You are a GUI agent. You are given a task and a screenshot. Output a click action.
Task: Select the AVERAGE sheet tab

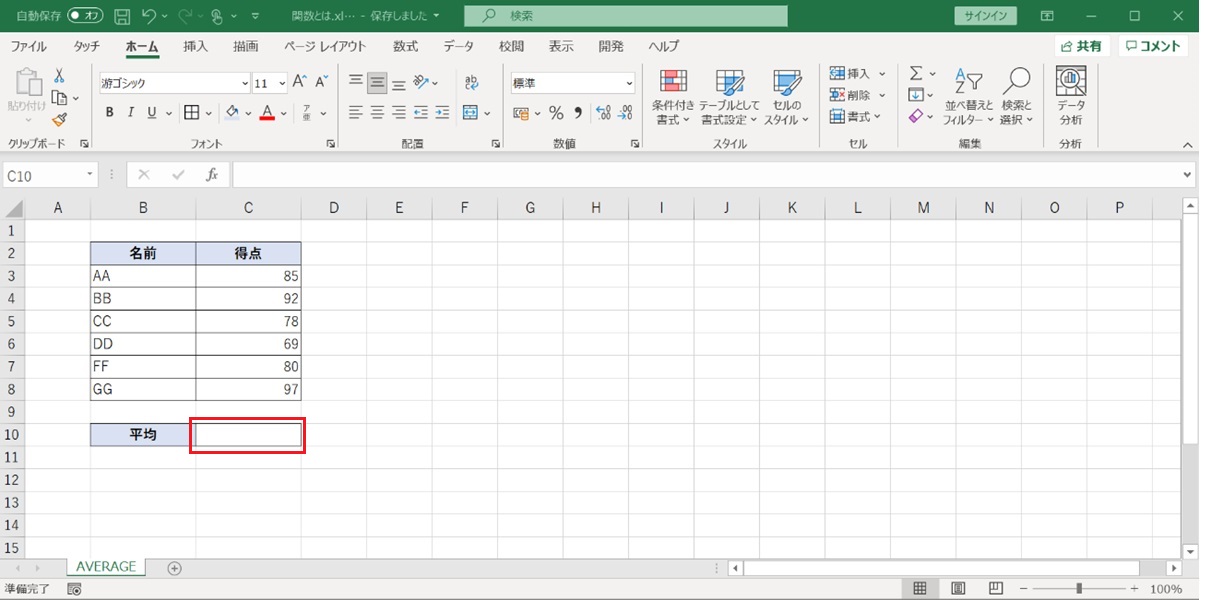point(106,567)
